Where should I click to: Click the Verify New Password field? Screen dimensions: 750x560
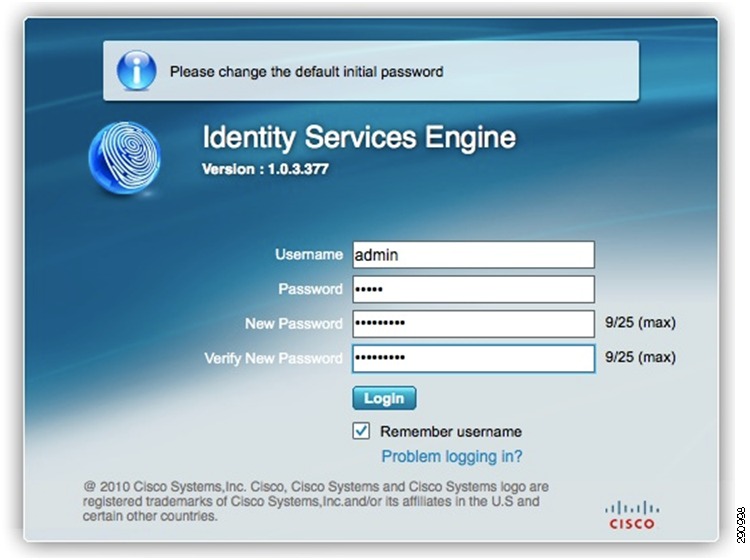(x=474, y=358)
